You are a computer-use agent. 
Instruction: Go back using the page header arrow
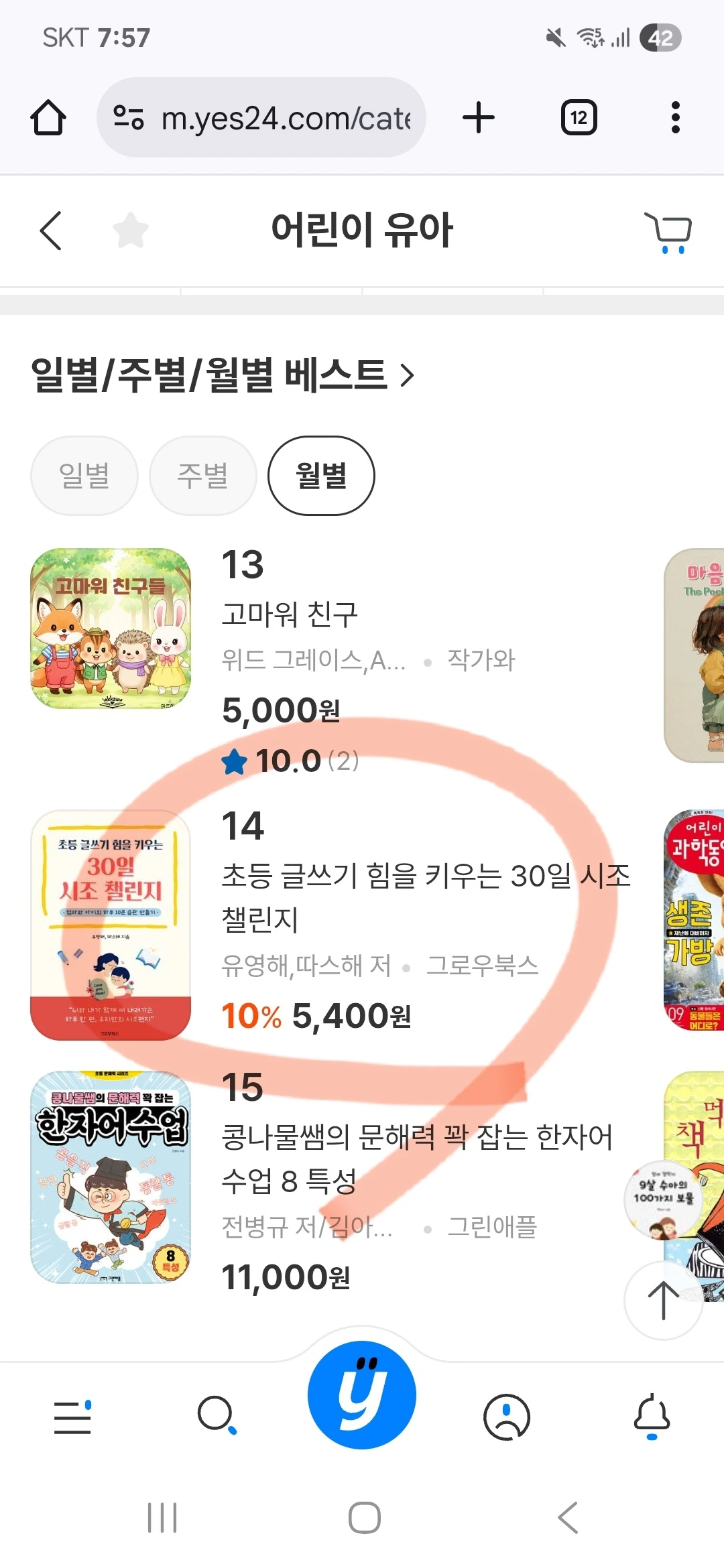(x=51, y=231)
